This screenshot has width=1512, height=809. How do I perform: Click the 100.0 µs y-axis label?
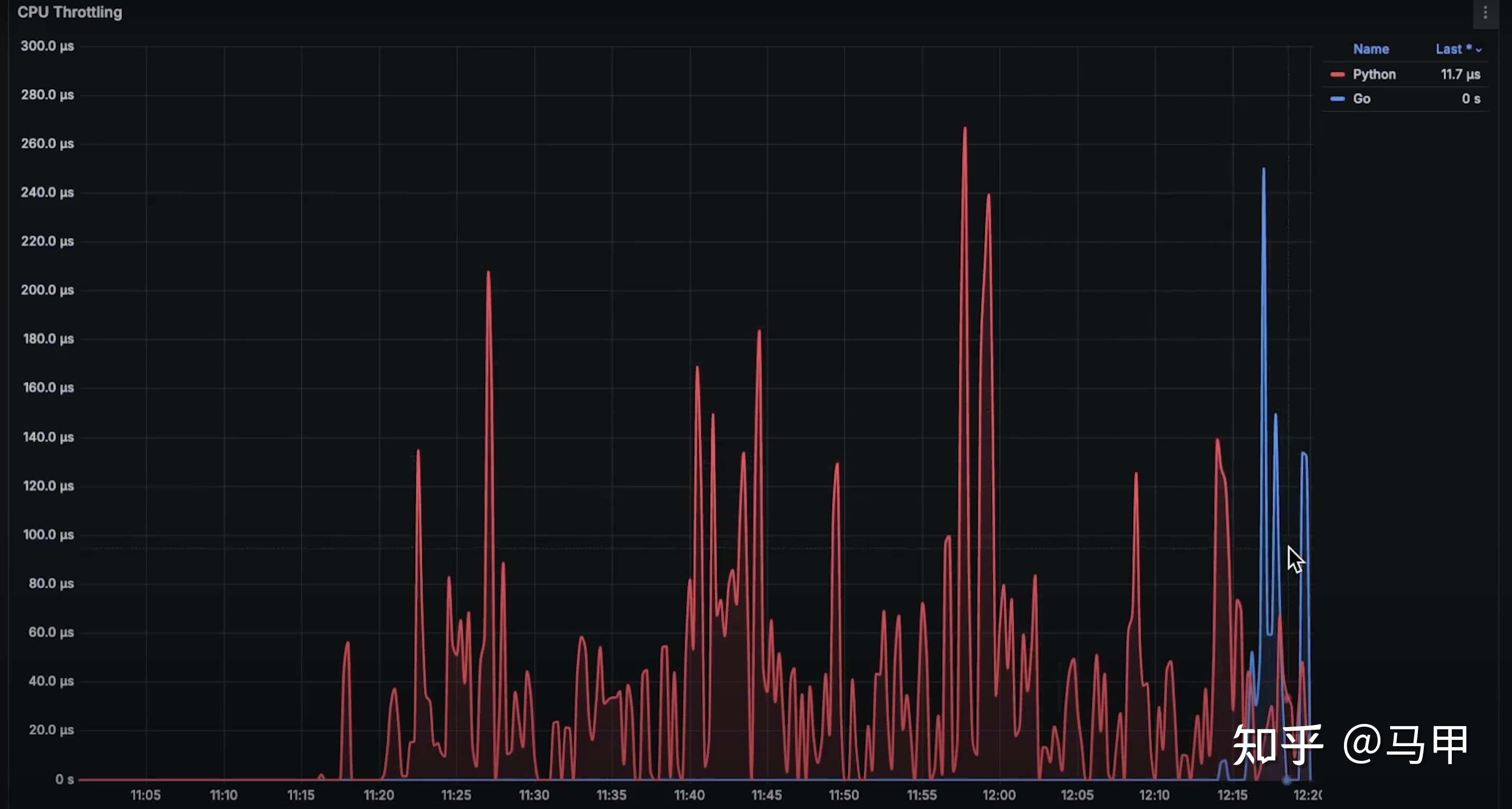(x=48, y=534)
